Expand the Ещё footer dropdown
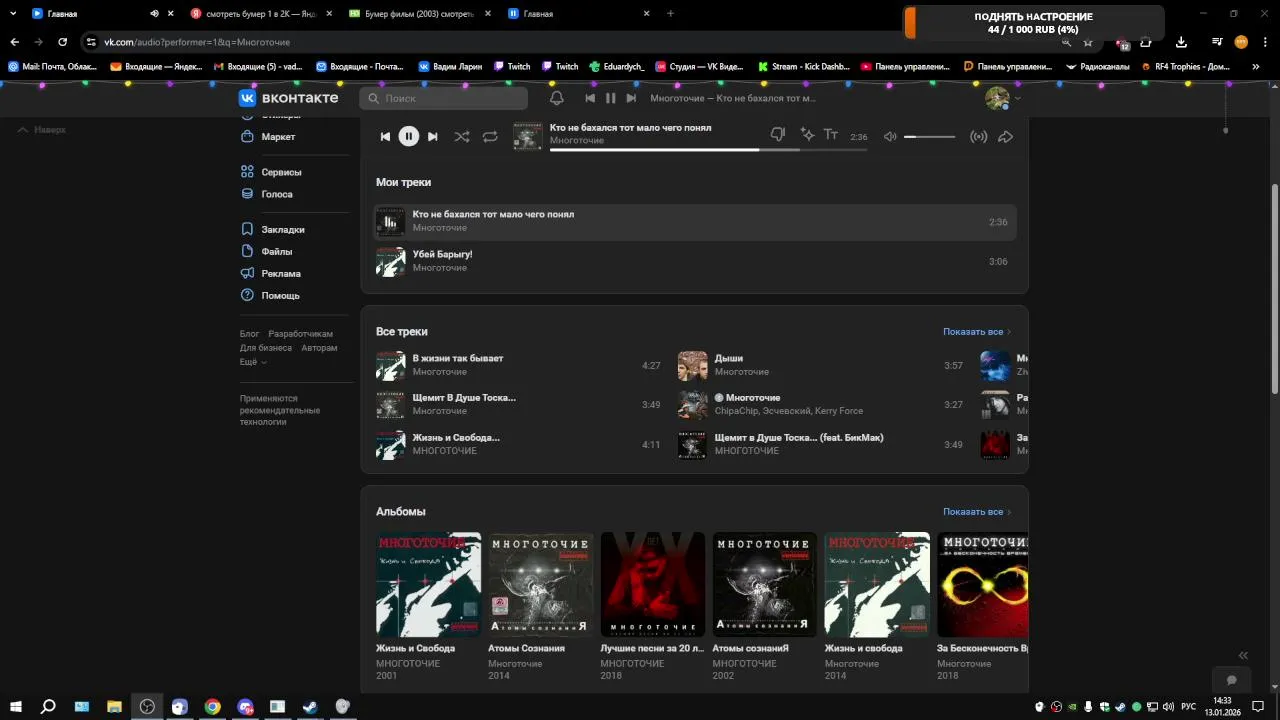 click(253, 362)
